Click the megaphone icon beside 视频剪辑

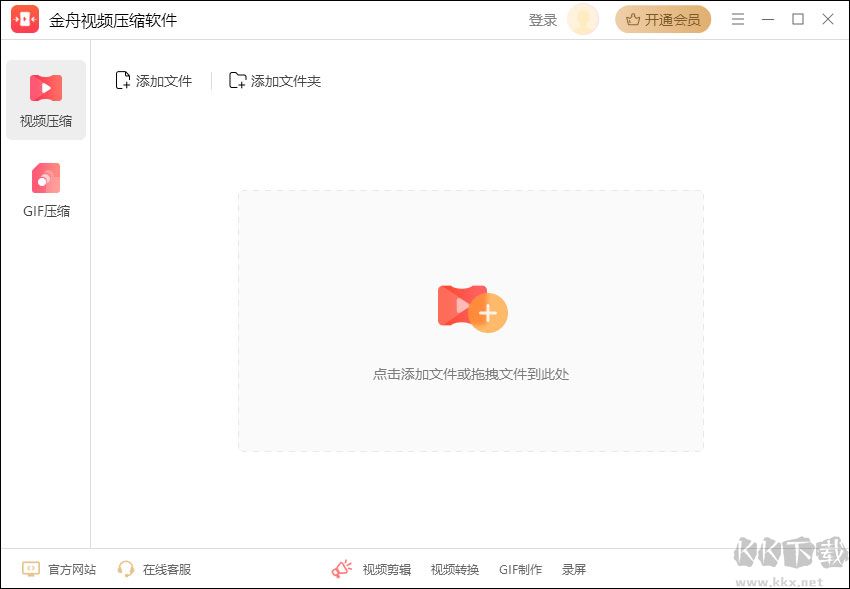[x=342, y=567]
